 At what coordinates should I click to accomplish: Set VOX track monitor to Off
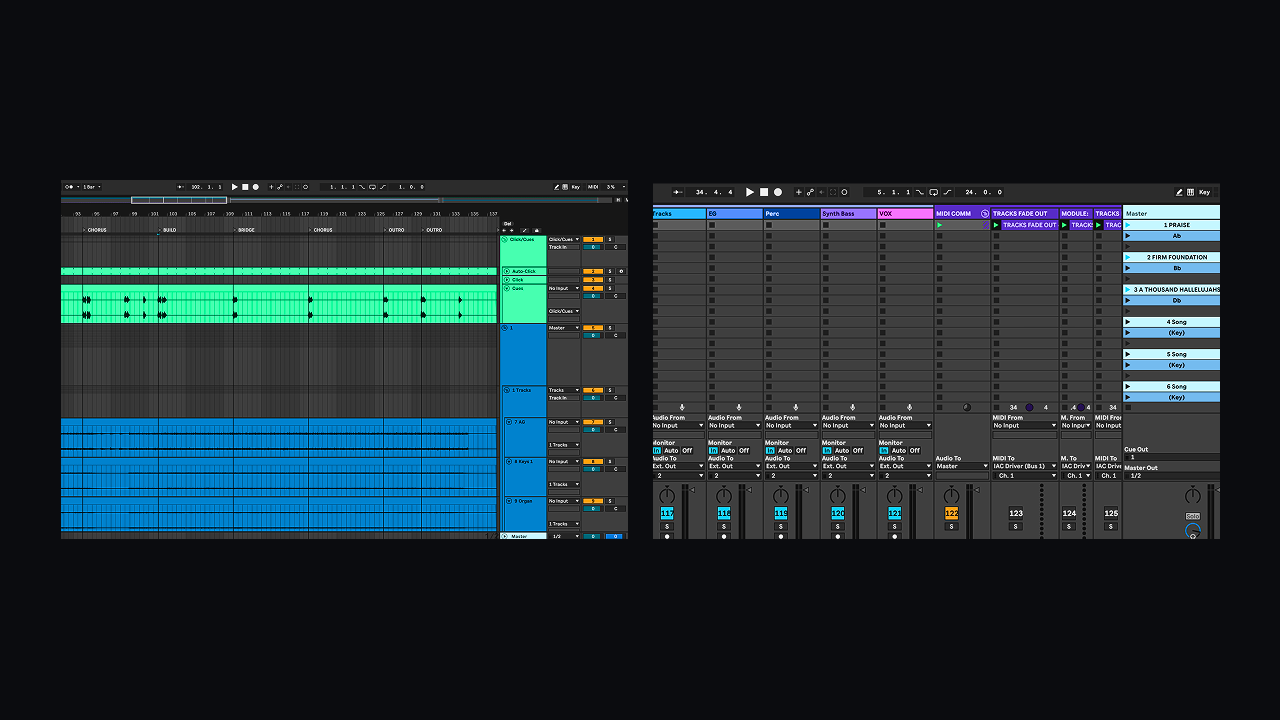[914, 451]
